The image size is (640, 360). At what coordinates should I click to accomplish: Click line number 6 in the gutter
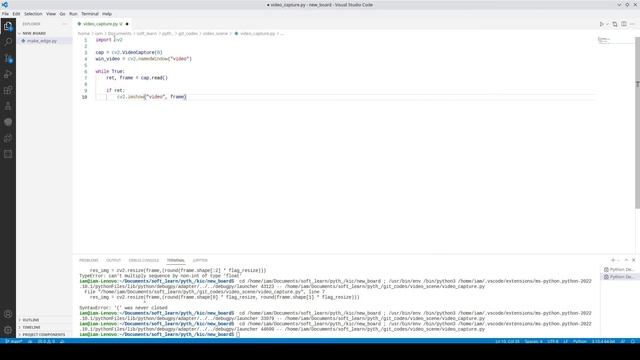[85, 71]
